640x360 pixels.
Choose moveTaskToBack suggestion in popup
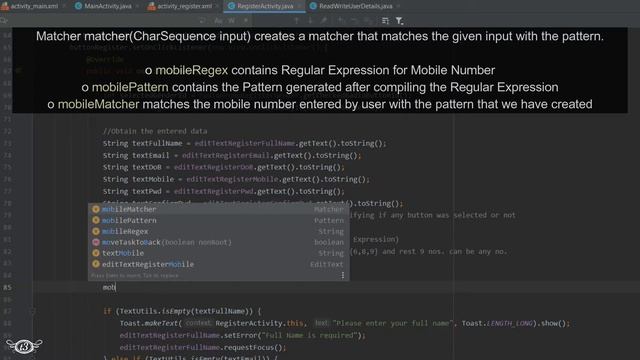point(218,242)
